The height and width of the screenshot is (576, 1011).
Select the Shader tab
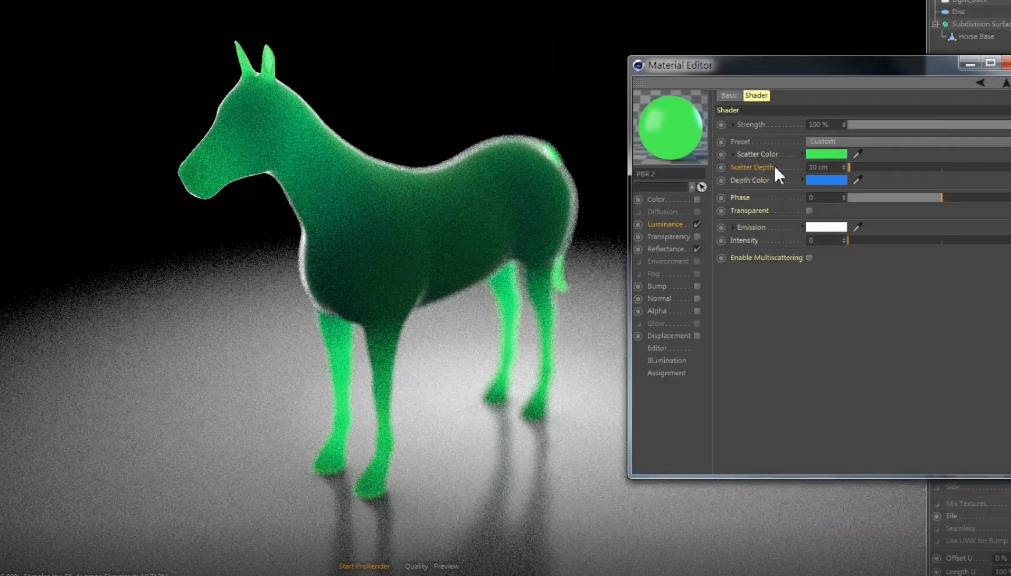[756, 95]
